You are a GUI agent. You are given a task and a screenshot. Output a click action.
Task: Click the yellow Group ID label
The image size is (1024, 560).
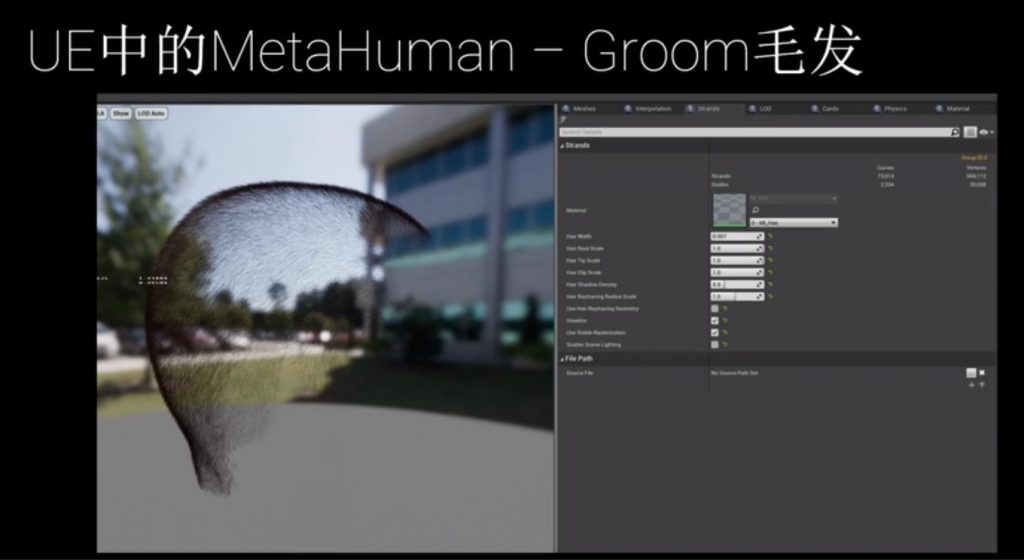(x=974, y=158)
